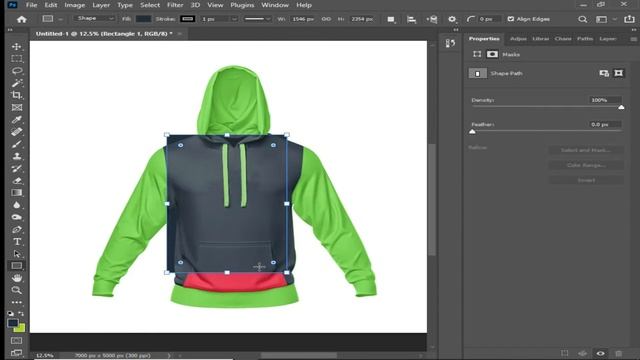Select the Crop tool
Image resolution: width=640 pixels, height=360 pixels.
pyautogui.click(x=17, y=95)
